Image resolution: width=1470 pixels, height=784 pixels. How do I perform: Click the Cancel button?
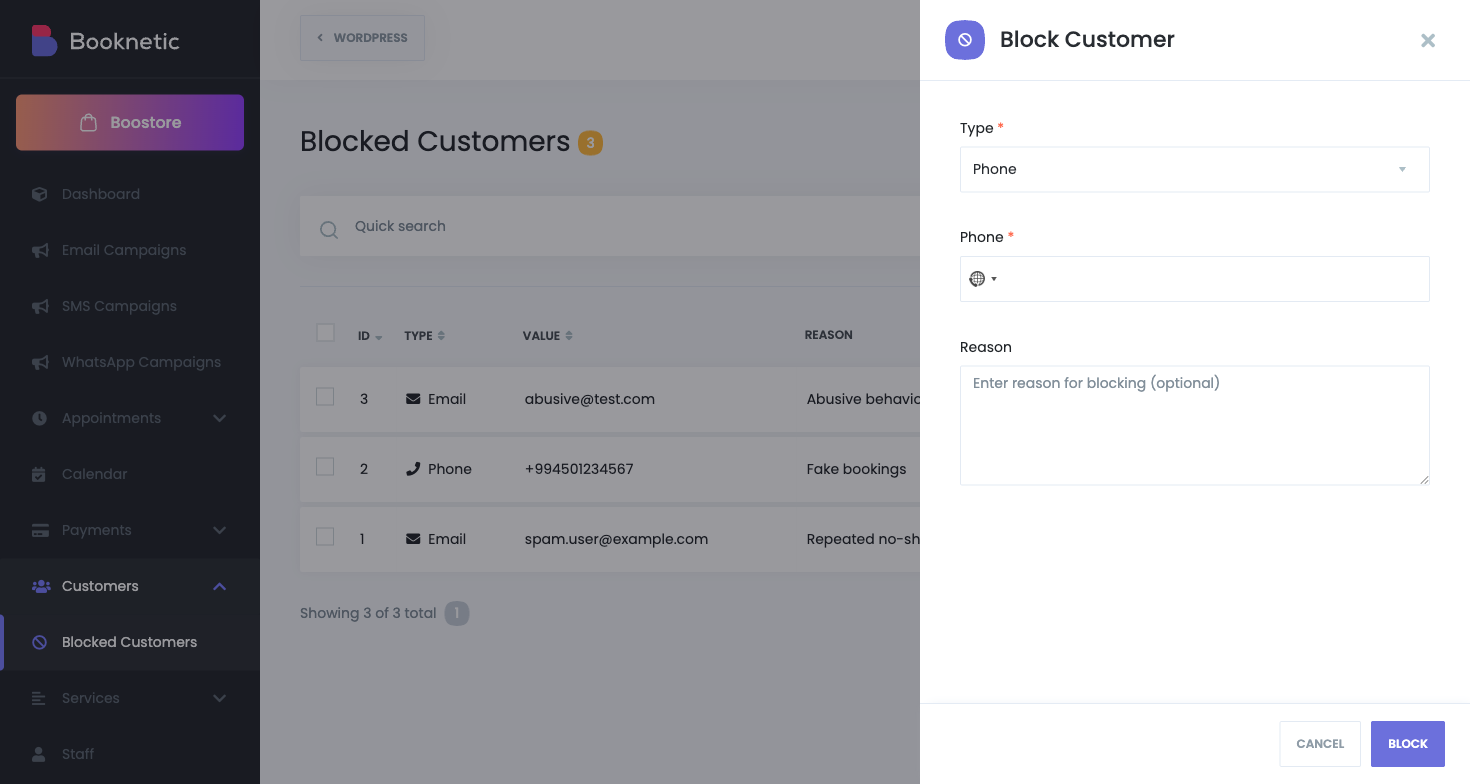1319,744
